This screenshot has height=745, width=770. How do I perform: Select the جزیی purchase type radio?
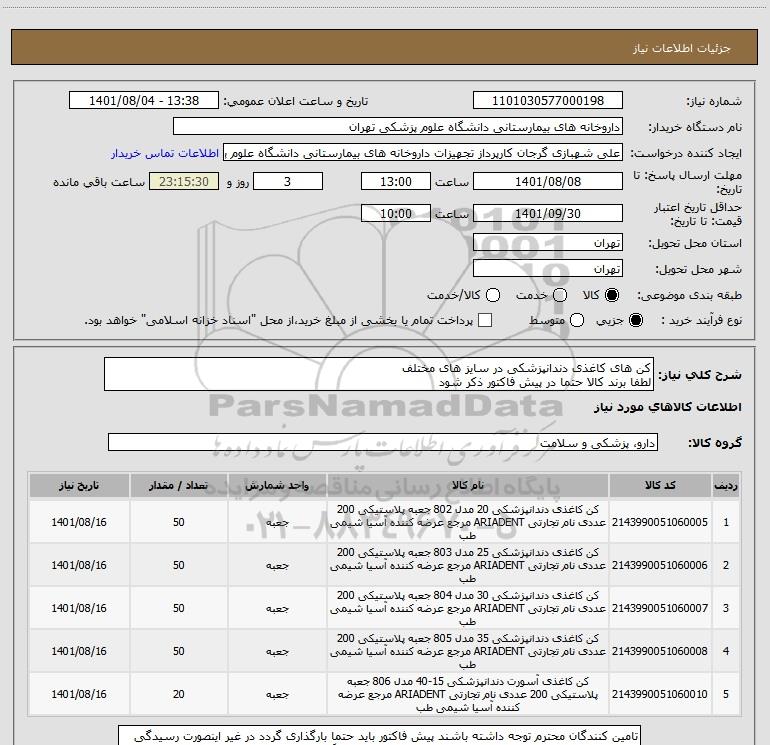click(636, 320)
